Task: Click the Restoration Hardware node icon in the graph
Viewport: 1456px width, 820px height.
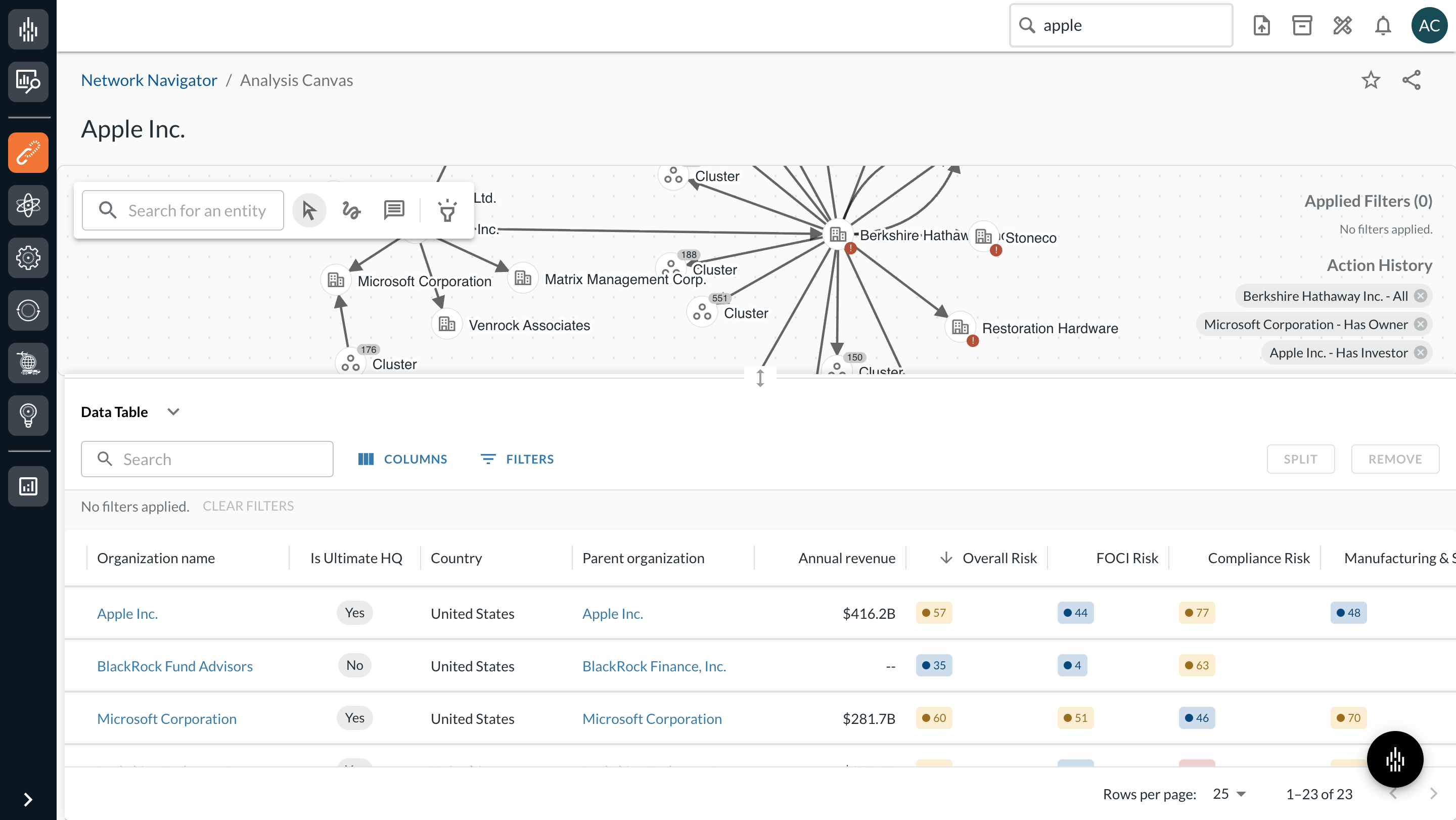Action: tap(960, 327)
